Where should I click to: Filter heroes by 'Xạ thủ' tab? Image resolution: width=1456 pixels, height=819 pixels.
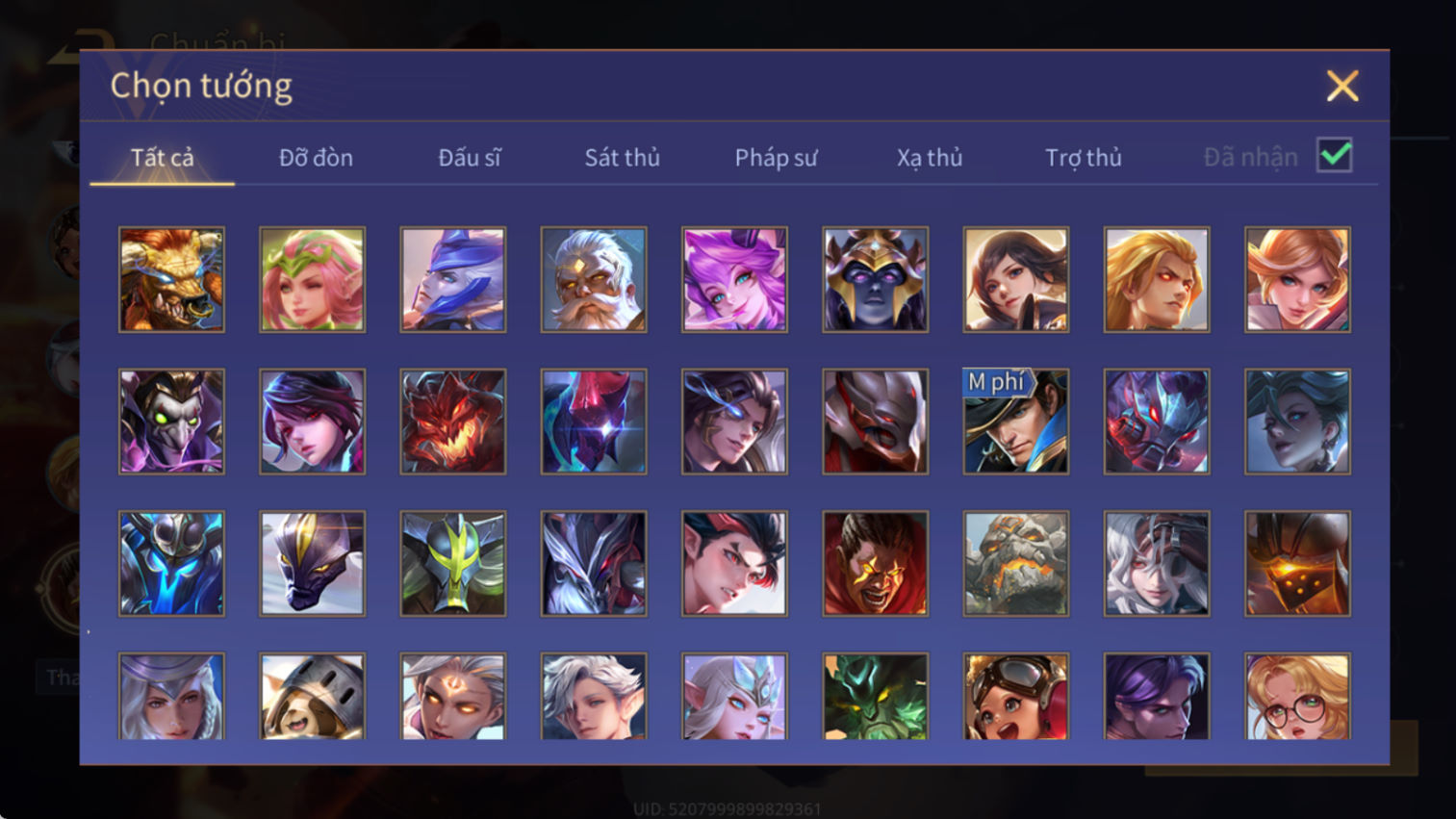930,158
